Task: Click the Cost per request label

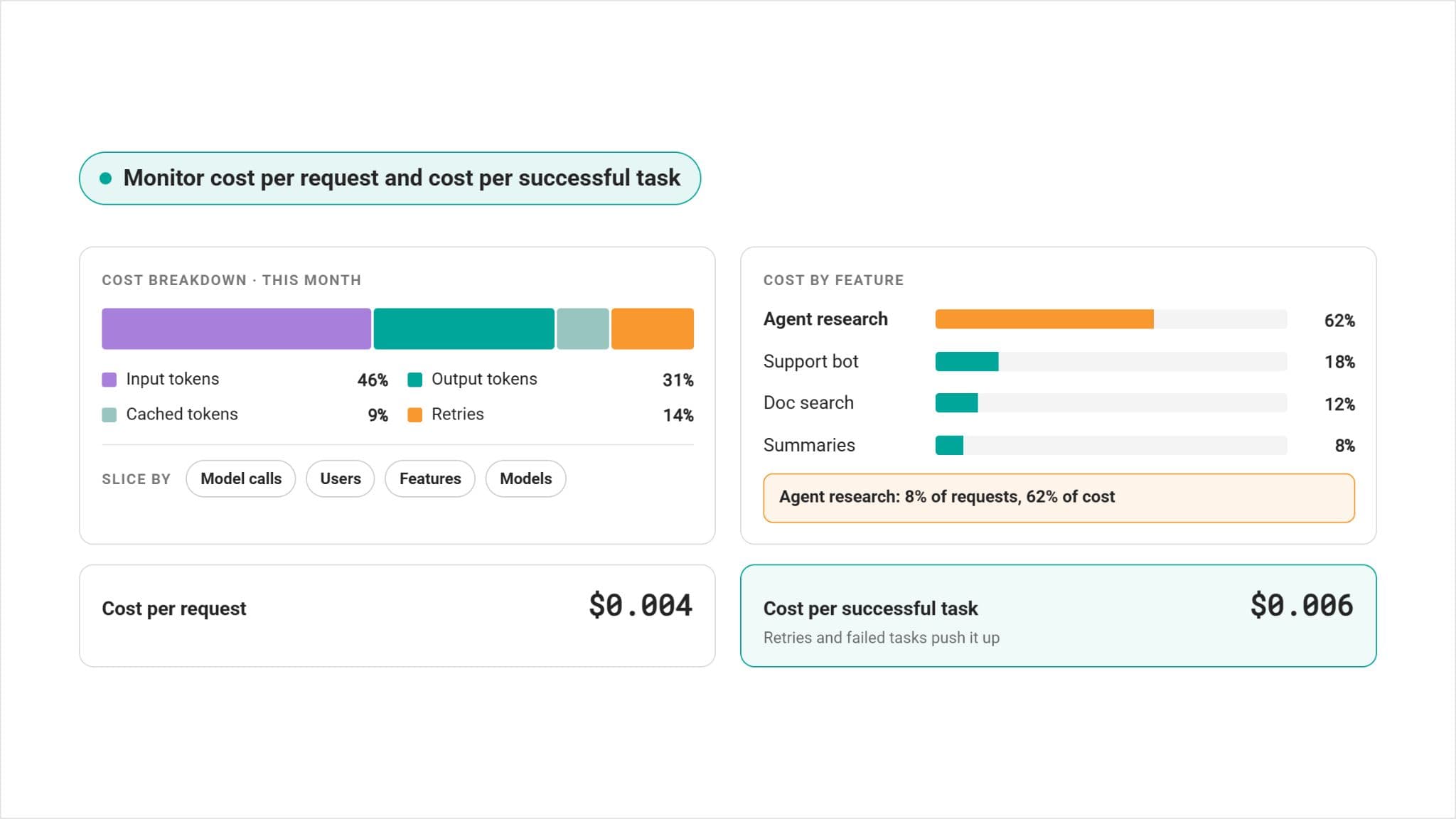Action: (173, 609)
